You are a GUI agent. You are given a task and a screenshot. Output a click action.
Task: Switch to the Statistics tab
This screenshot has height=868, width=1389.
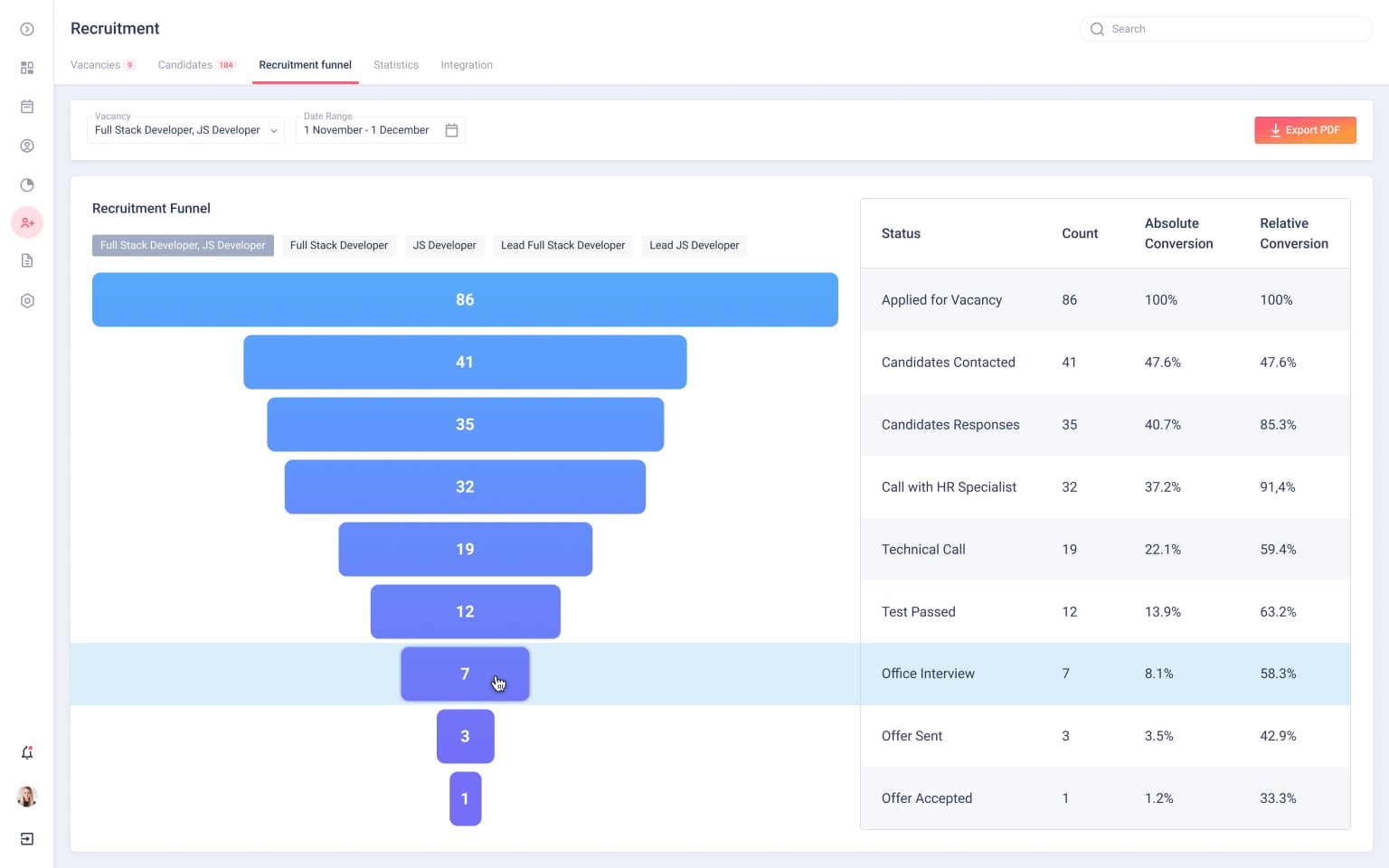pos(396,65)
